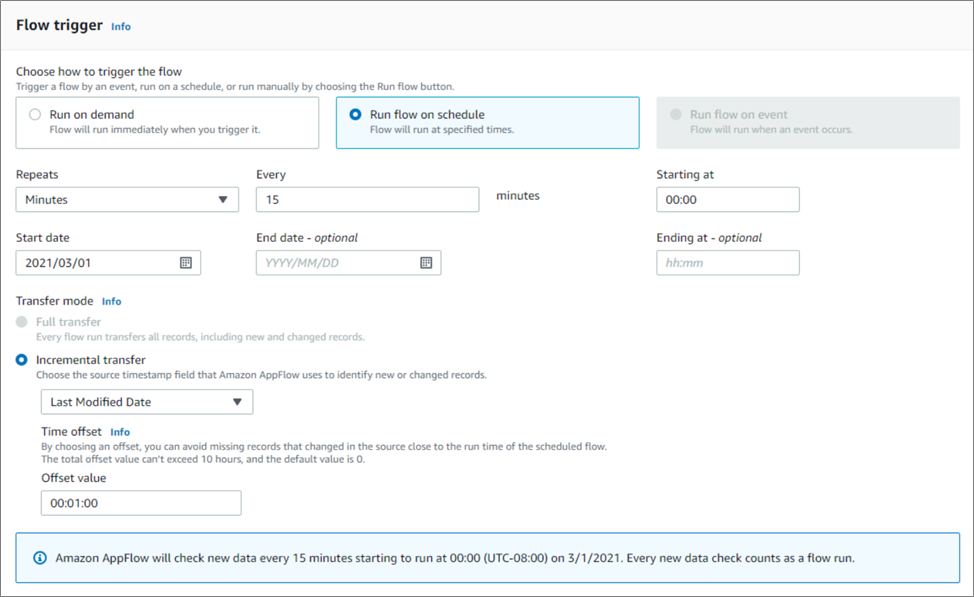Click the End date text field

[348, 263]
